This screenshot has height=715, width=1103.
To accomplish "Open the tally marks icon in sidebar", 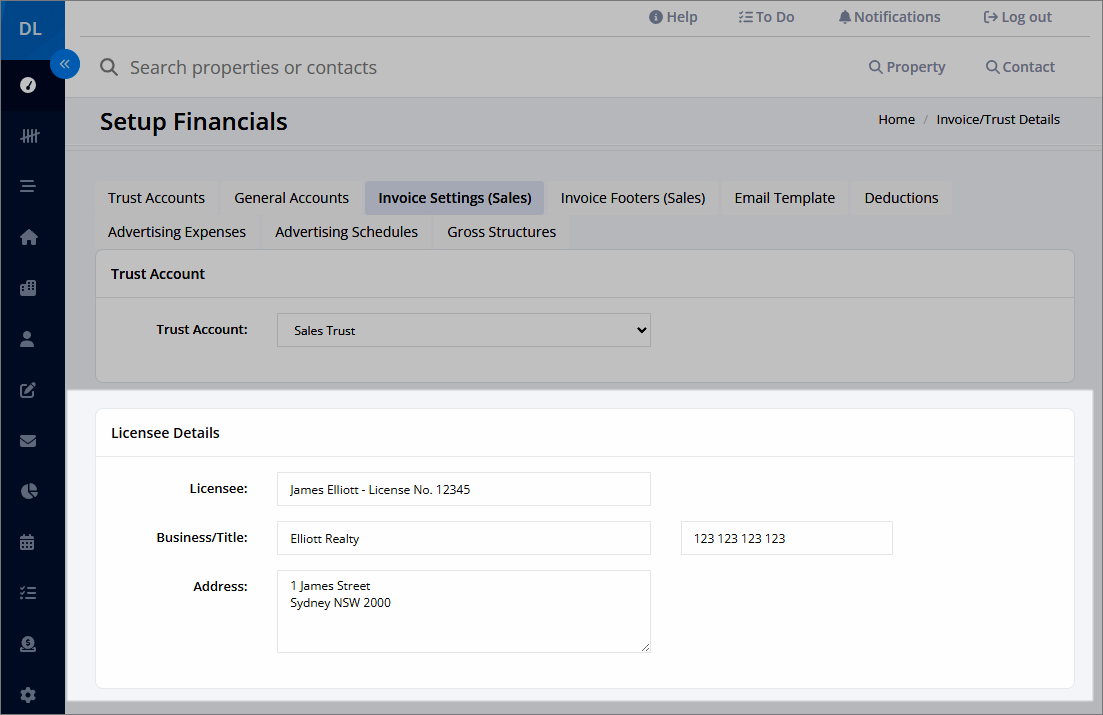I will click(29, 136).
